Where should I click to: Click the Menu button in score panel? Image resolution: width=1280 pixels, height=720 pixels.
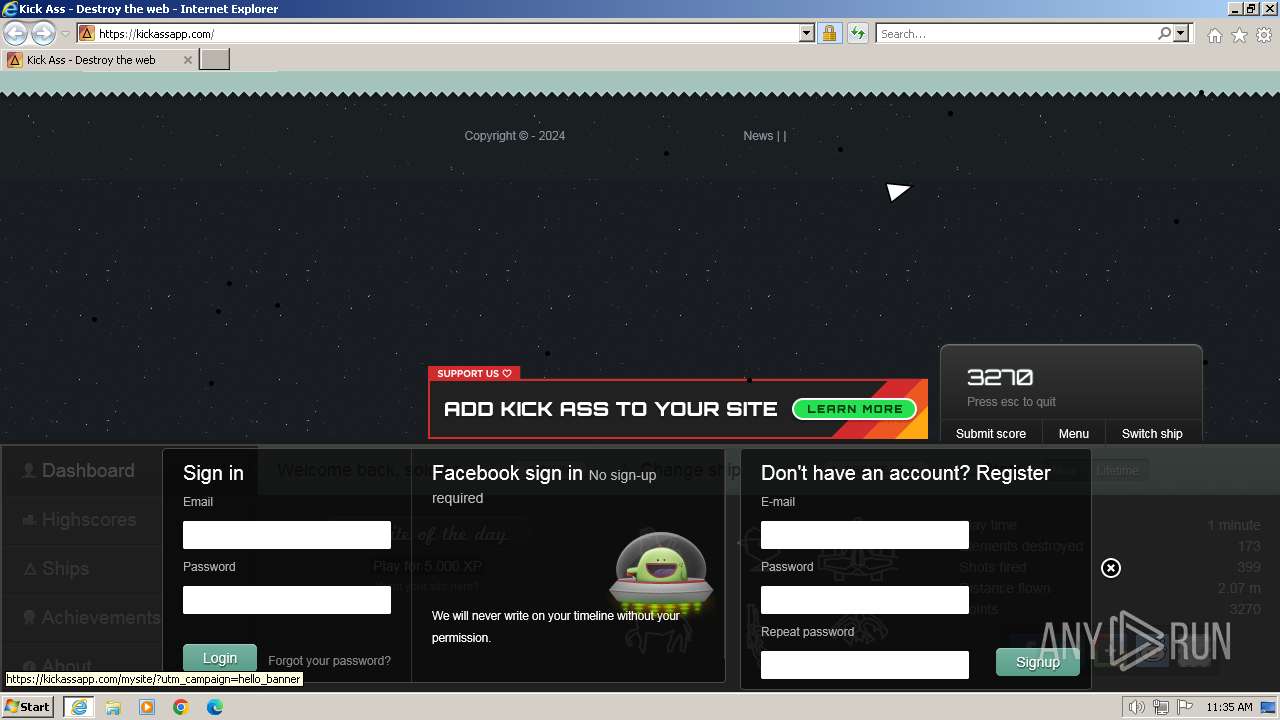[1074, 434]
